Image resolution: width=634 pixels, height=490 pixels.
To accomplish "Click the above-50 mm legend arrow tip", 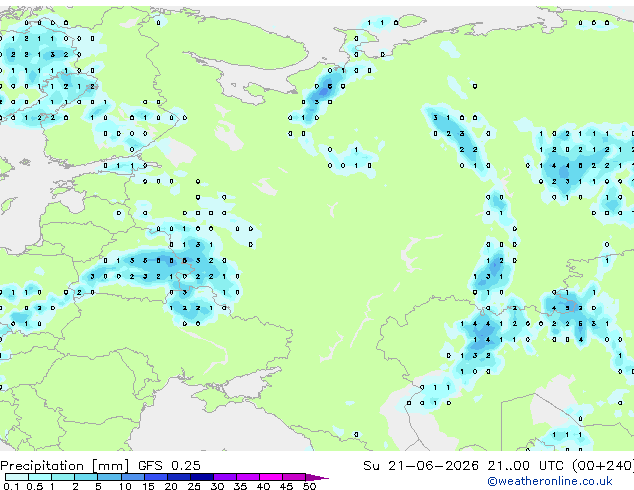I will click(317, 477).
